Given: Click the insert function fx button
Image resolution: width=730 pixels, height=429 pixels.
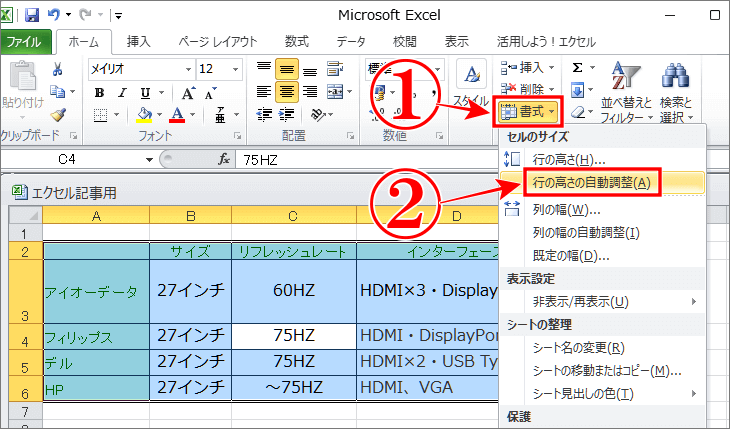Looking at the screenshot, I should tap(224, 160).
